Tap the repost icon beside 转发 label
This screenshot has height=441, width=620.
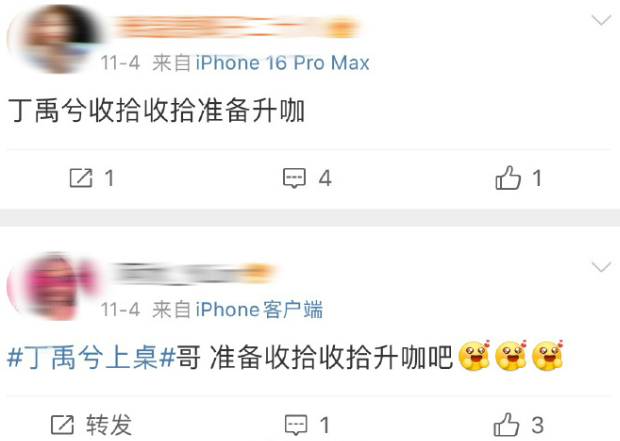[62, 425]
